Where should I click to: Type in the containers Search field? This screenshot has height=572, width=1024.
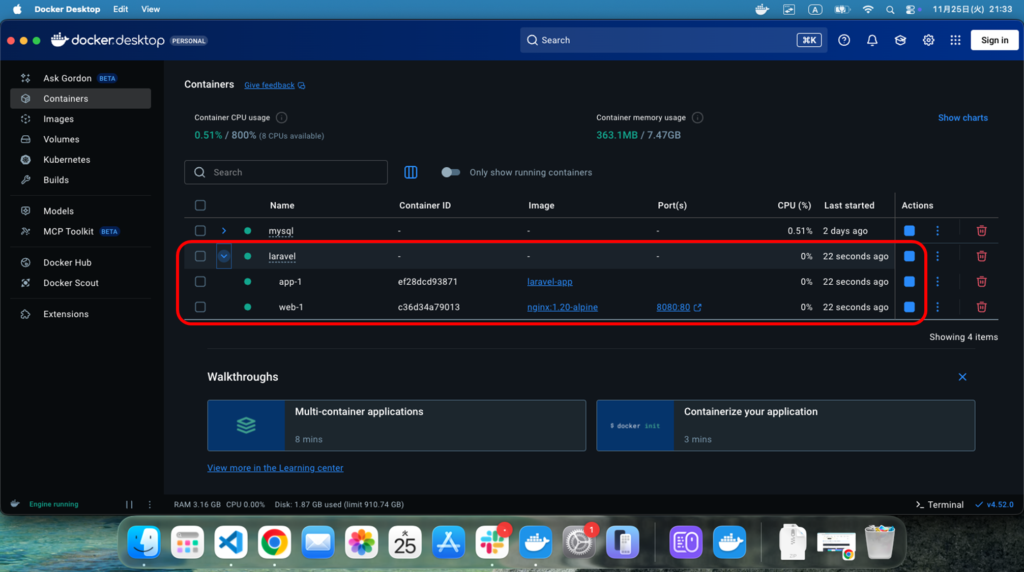[x=295, y=172]
